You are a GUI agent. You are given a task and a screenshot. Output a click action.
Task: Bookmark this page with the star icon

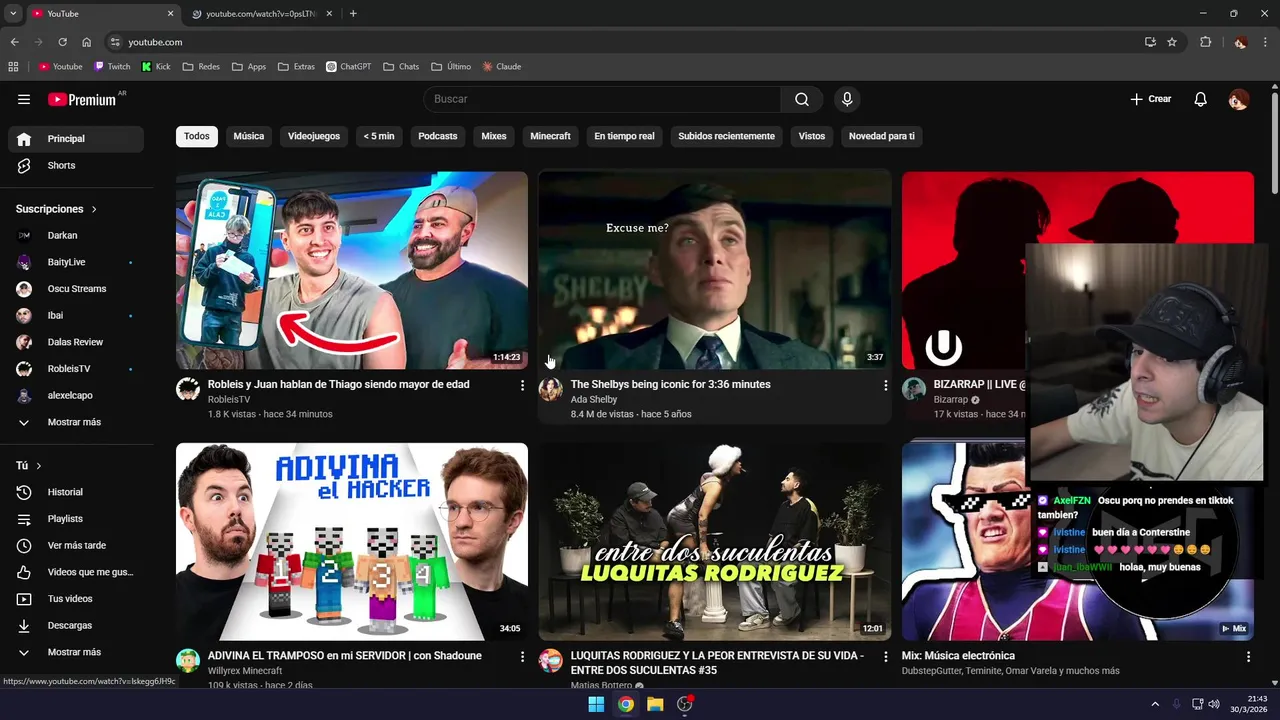tap(1172, 42)
